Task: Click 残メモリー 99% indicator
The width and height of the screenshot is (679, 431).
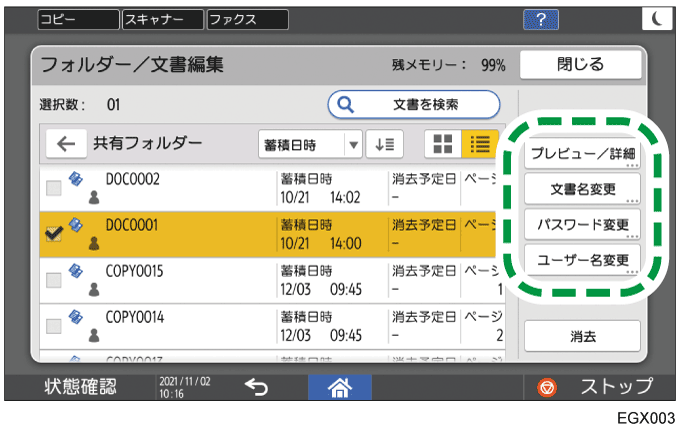Action: 449,65
